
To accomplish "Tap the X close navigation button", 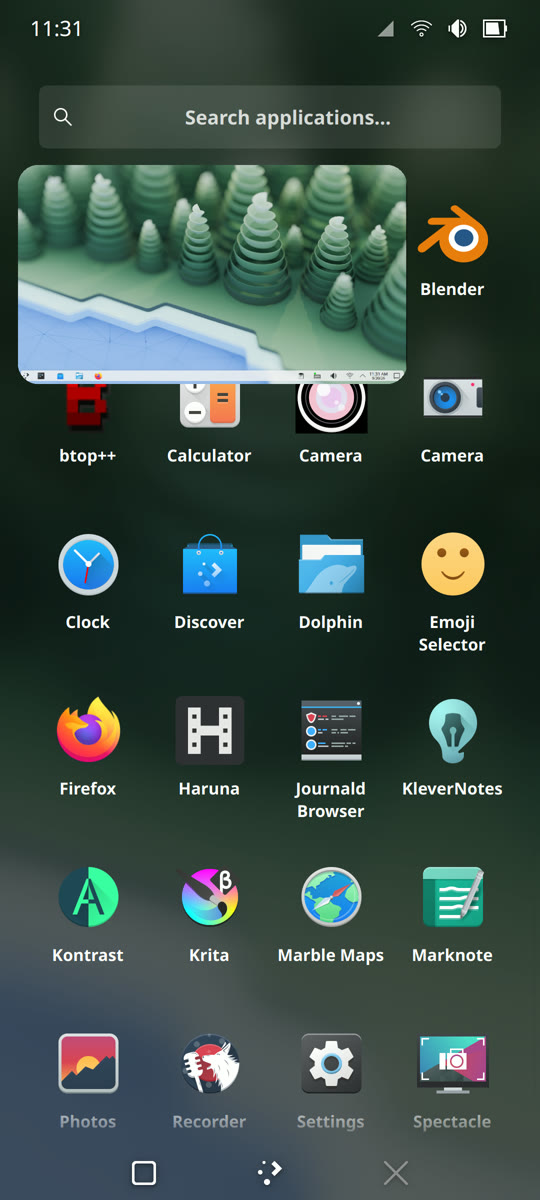I will [396, 1173].
